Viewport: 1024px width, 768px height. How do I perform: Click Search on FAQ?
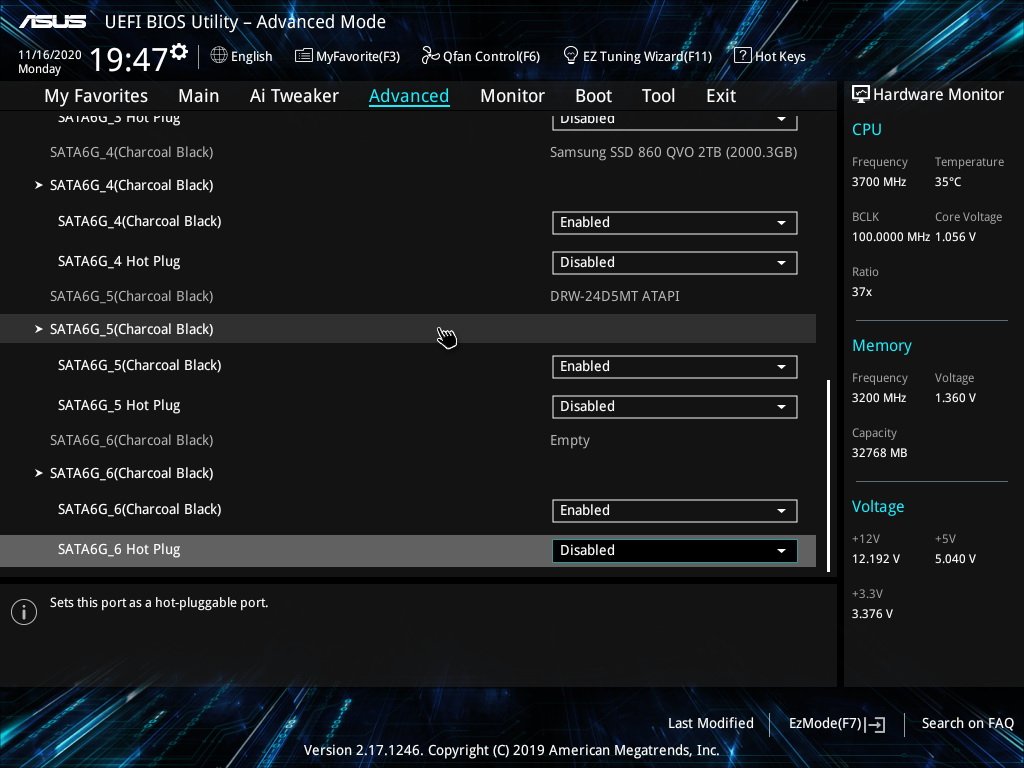coord(967,724)
